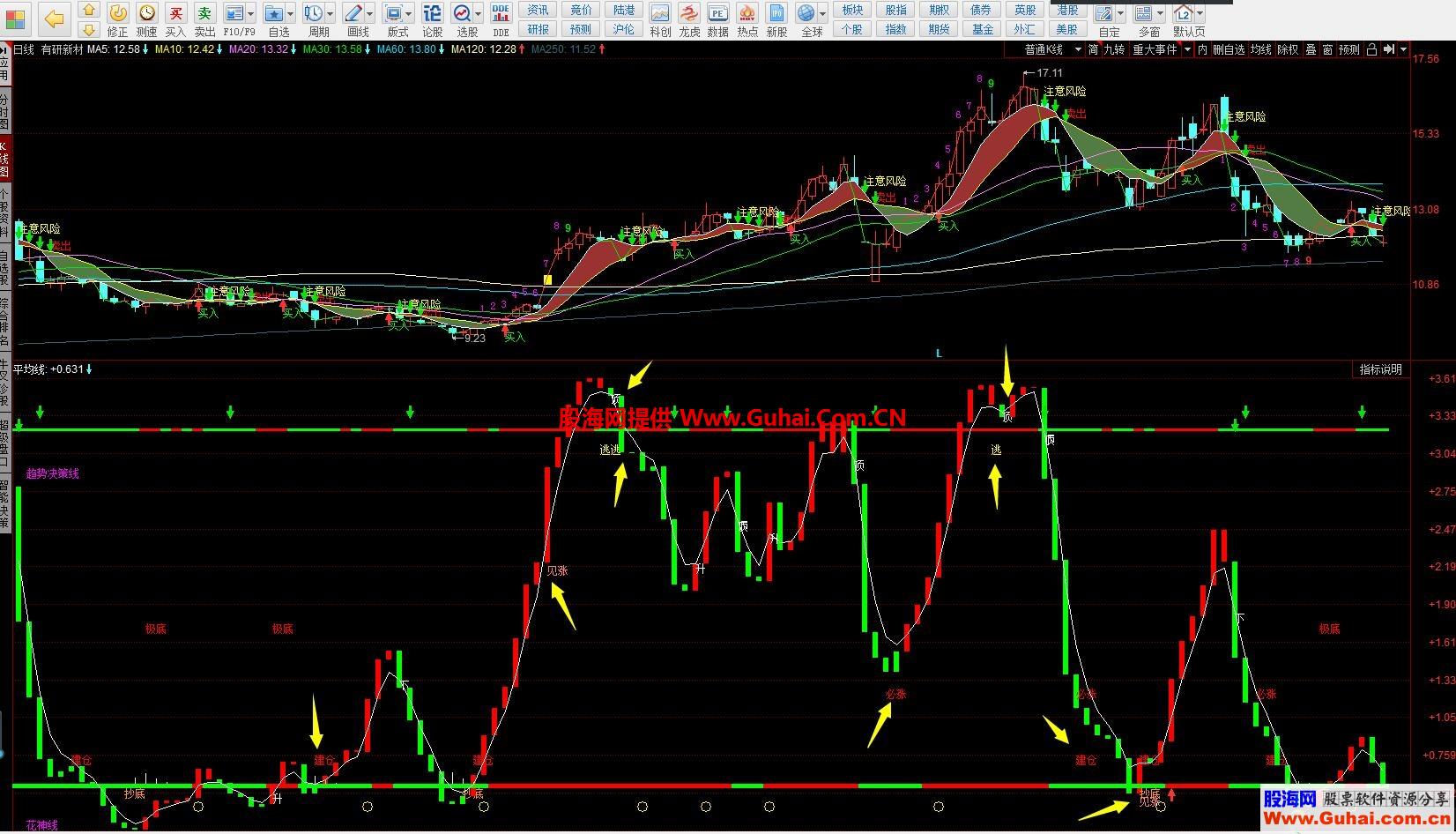Expand the F10/F9 dropdown arrow
This screenshot has height=834, width=1456.
click(x=251, y=13)
